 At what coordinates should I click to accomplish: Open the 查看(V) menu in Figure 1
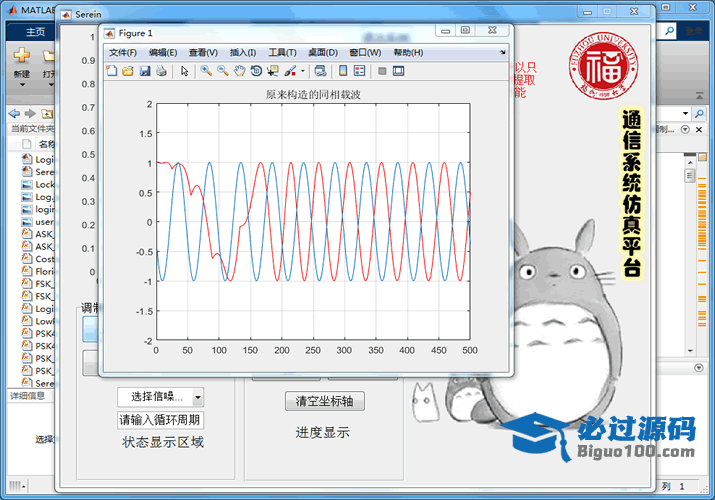[x=203, y=53]
